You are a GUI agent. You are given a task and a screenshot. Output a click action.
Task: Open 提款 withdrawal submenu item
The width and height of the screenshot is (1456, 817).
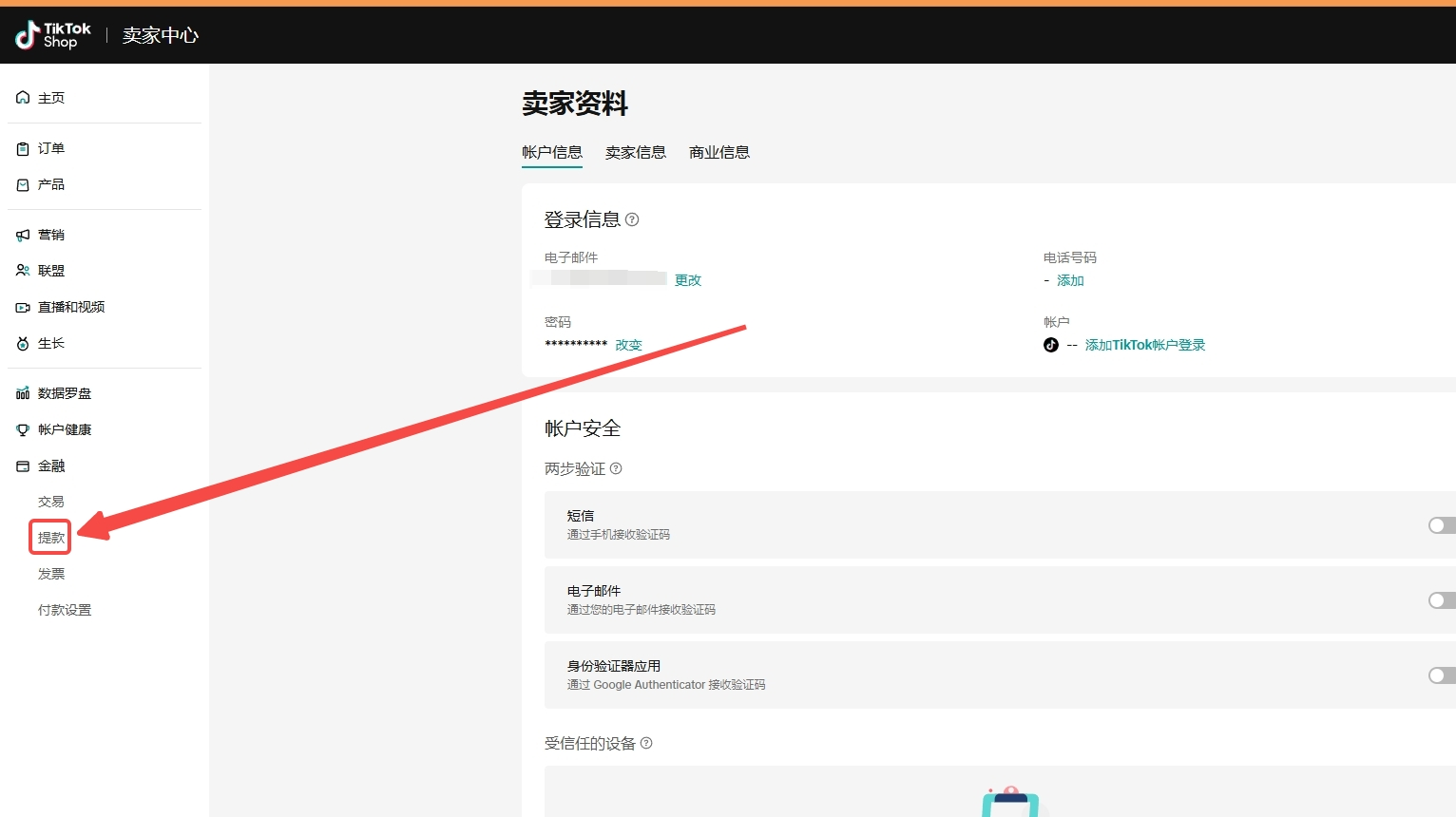click(x=50, y=538)
